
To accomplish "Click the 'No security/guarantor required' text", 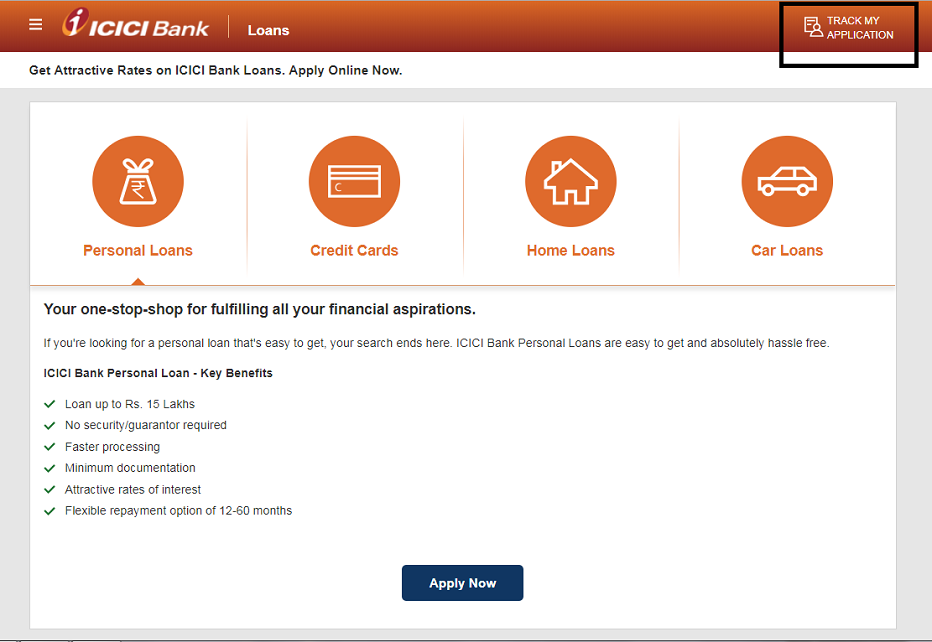I will coord(146,425).
